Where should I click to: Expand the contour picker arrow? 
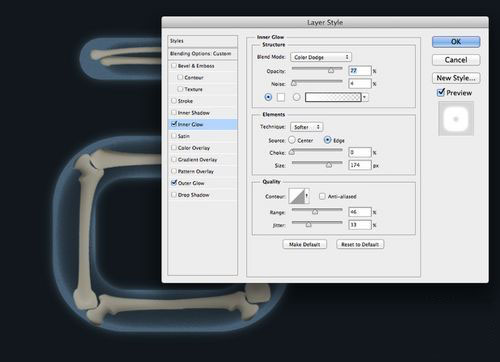pos(307,196)
